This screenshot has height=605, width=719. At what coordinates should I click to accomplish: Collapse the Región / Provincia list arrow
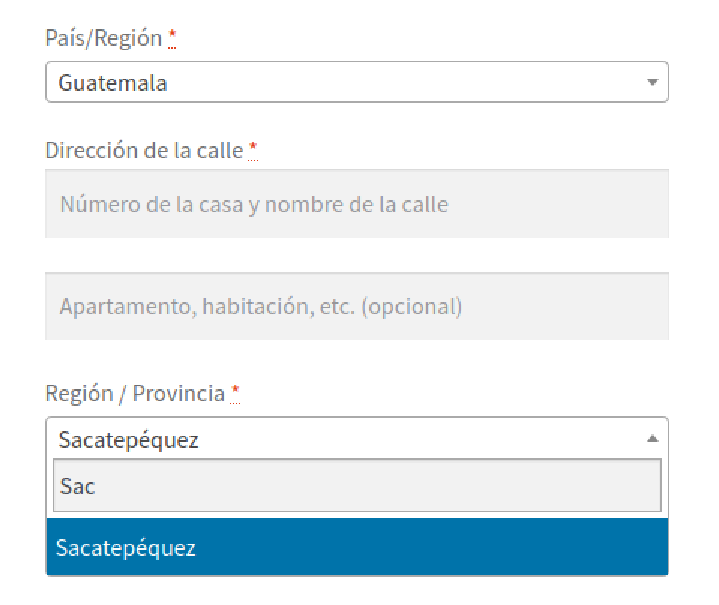pyautogui.click(x=652, y=438)
